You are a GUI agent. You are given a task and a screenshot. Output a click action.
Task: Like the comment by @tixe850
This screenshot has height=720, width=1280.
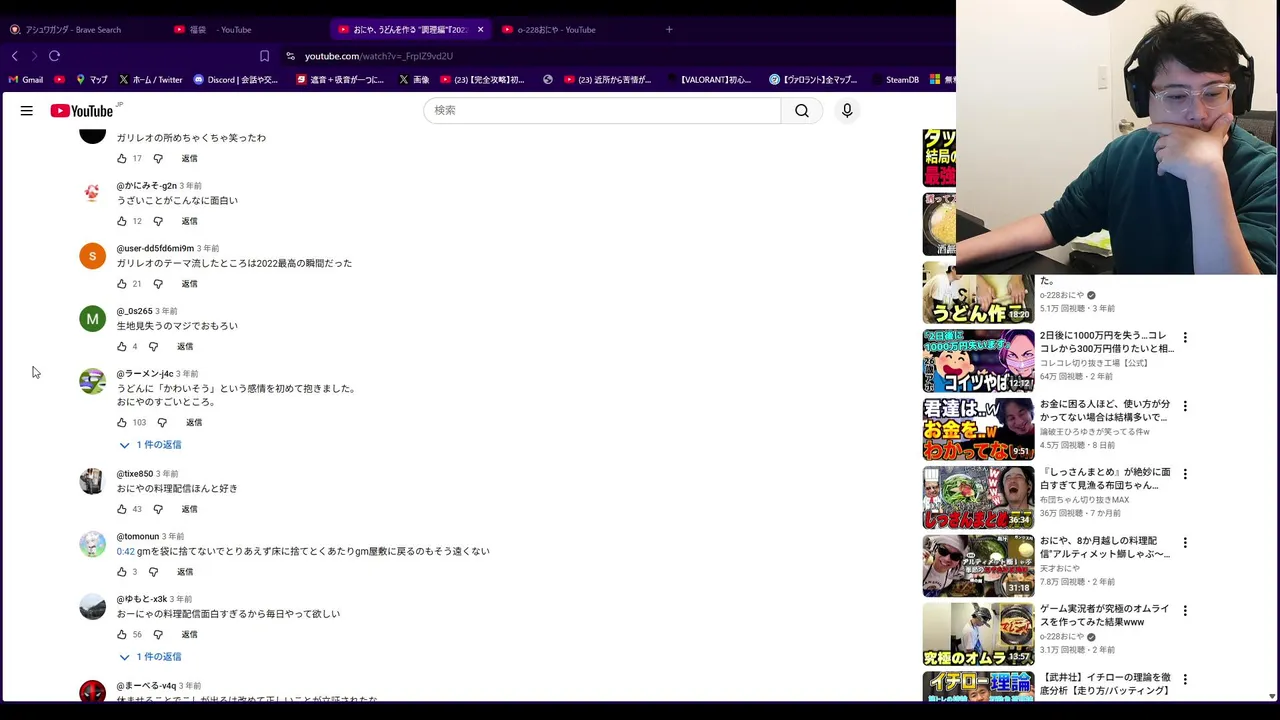tap(122, 509)
